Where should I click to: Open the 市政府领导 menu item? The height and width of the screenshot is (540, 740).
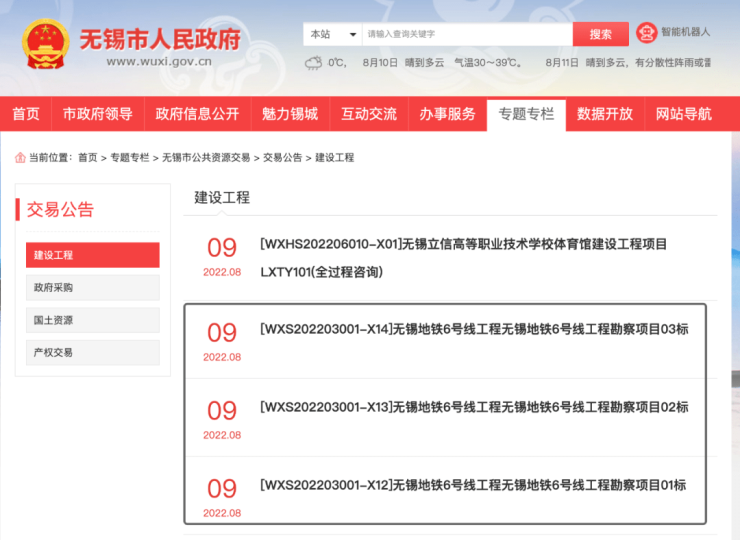(97, 114)
